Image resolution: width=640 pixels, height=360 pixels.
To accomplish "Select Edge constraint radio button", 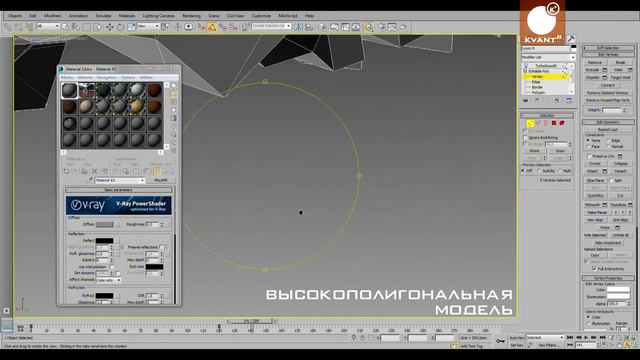I will (608, 140).
